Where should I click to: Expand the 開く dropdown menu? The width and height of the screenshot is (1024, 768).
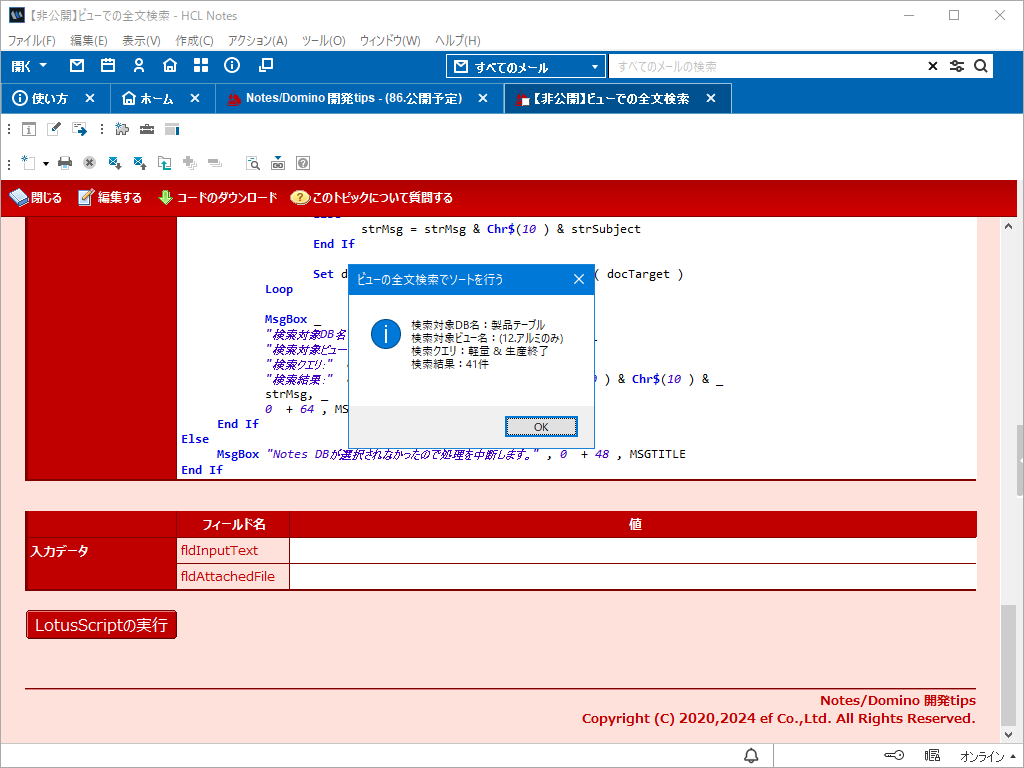click(x=29, y=66)
